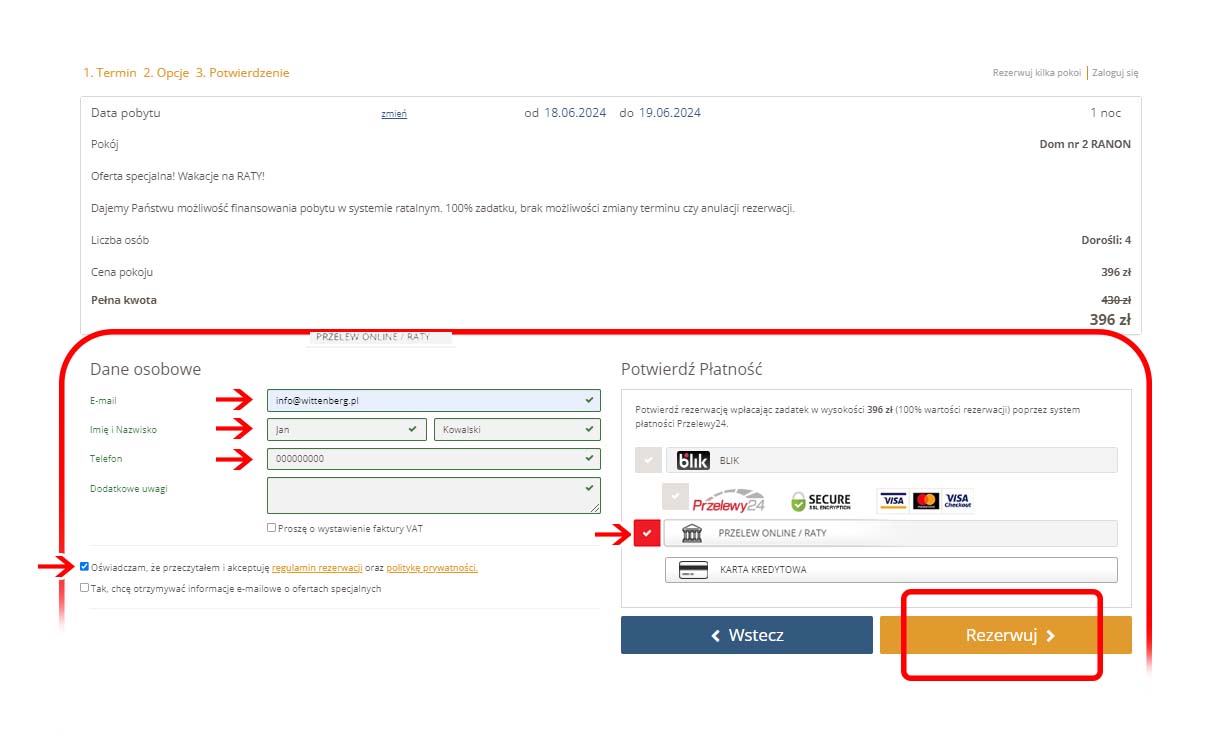The height and width of the screenshot is (736, 1208).
Task: Tick the 'Proszę o wystawienie faktury VAT' checkbox
Action: click(x=272, y=528)
